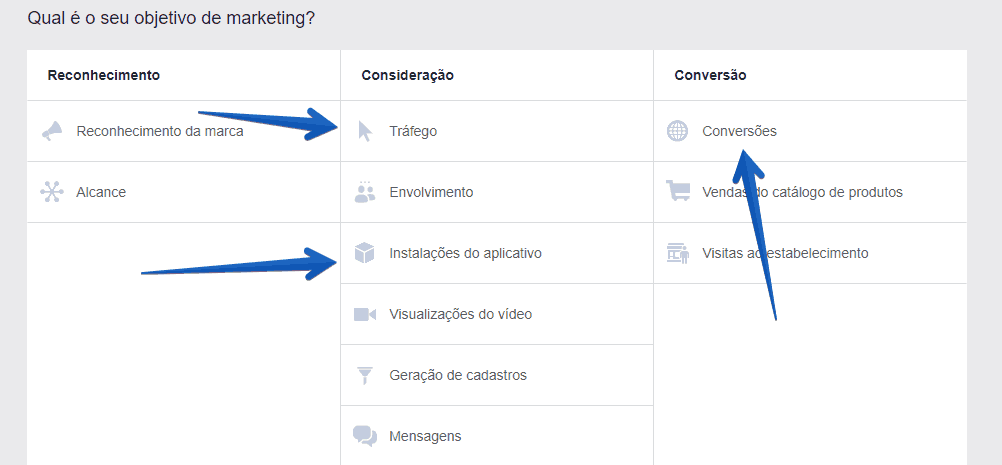Click the funnel icon for Geração de cadastros
Viewport: 1002px width, 465px height.
pos(365,375)
